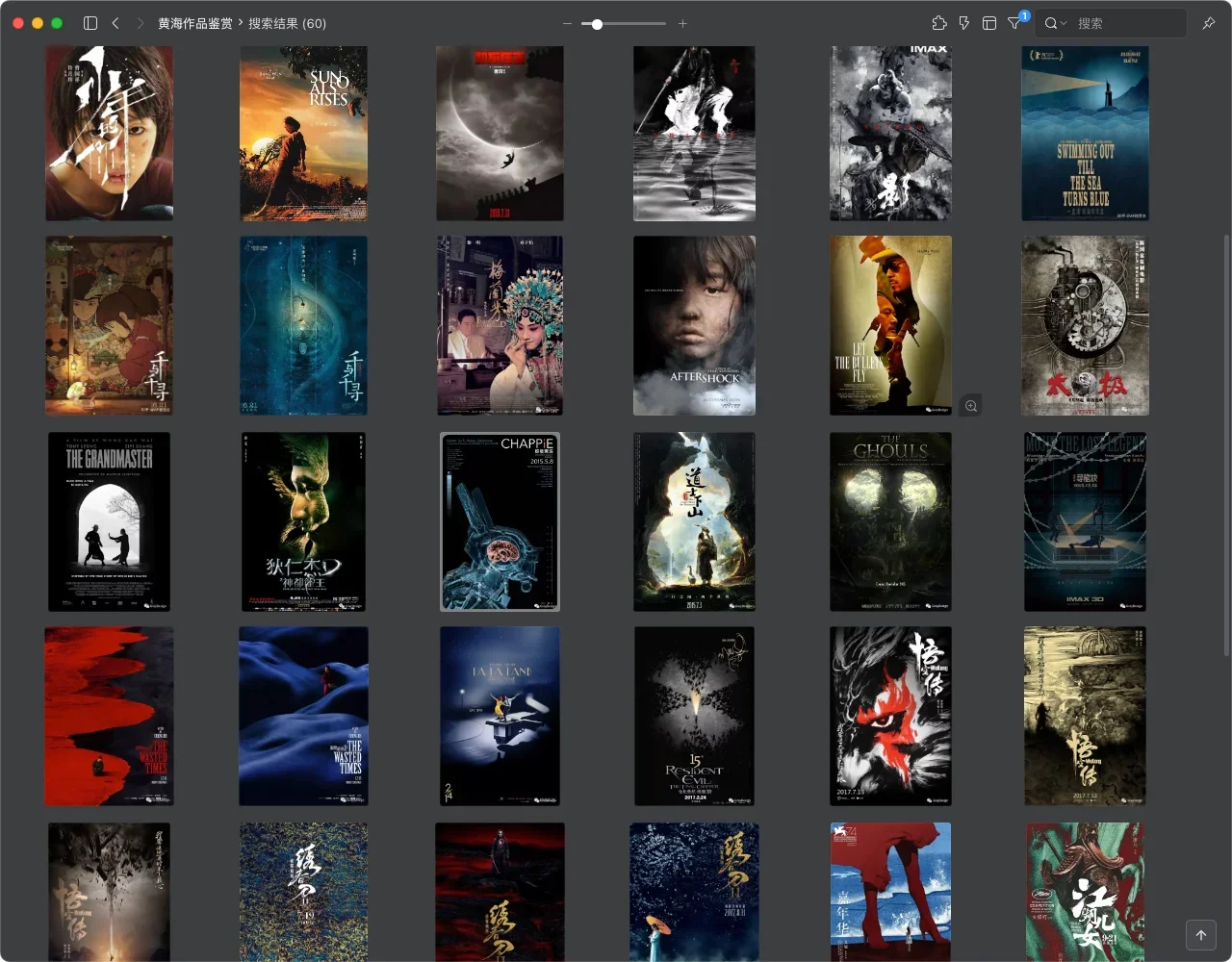Open the lightning quick action icon

(x=963, y=23)
